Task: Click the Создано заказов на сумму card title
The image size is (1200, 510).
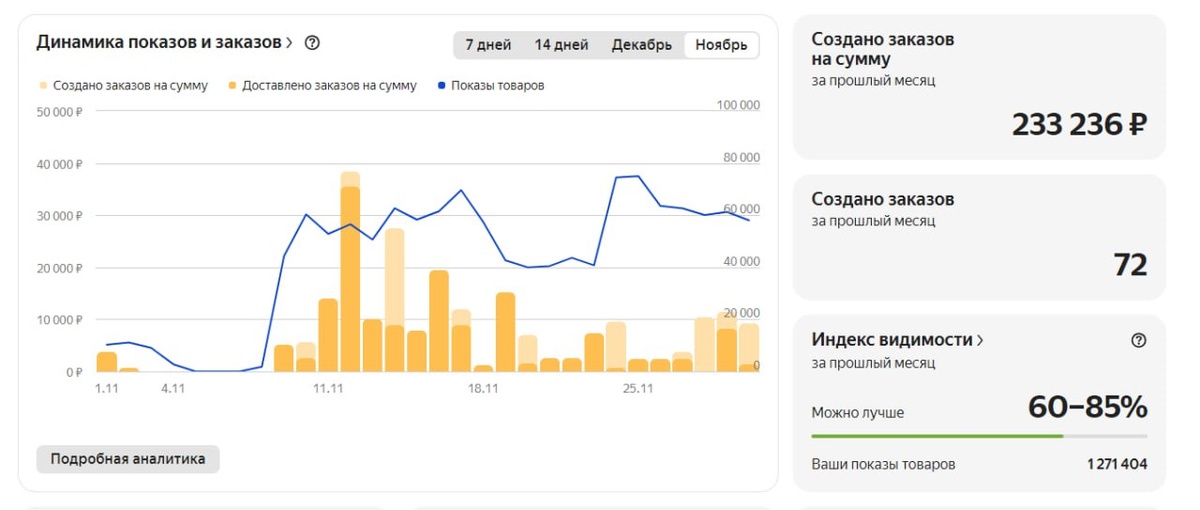Action: point(882,49)
